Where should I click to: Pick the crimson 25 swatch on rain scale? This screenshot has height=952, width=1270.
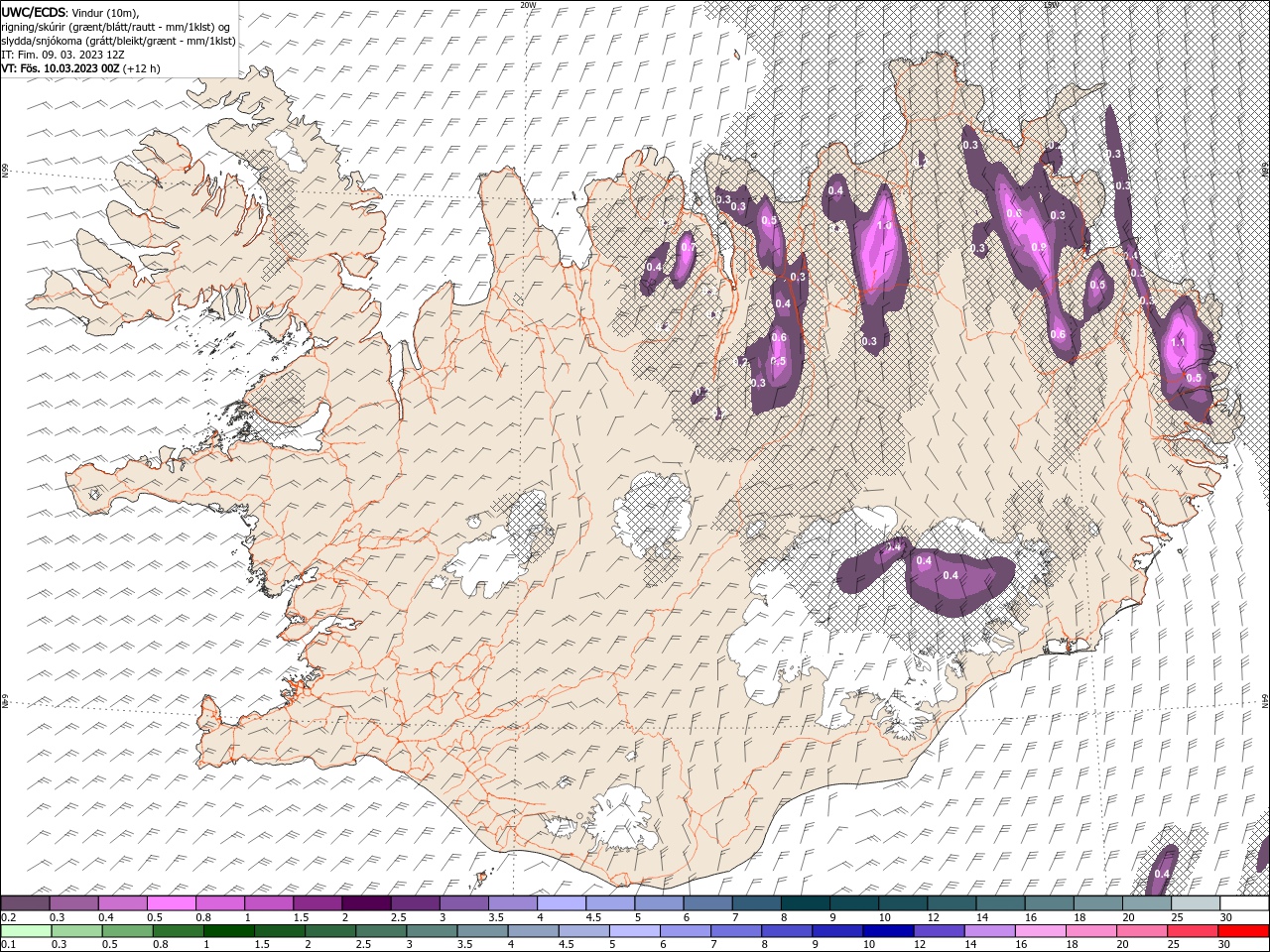(1192, 931)
